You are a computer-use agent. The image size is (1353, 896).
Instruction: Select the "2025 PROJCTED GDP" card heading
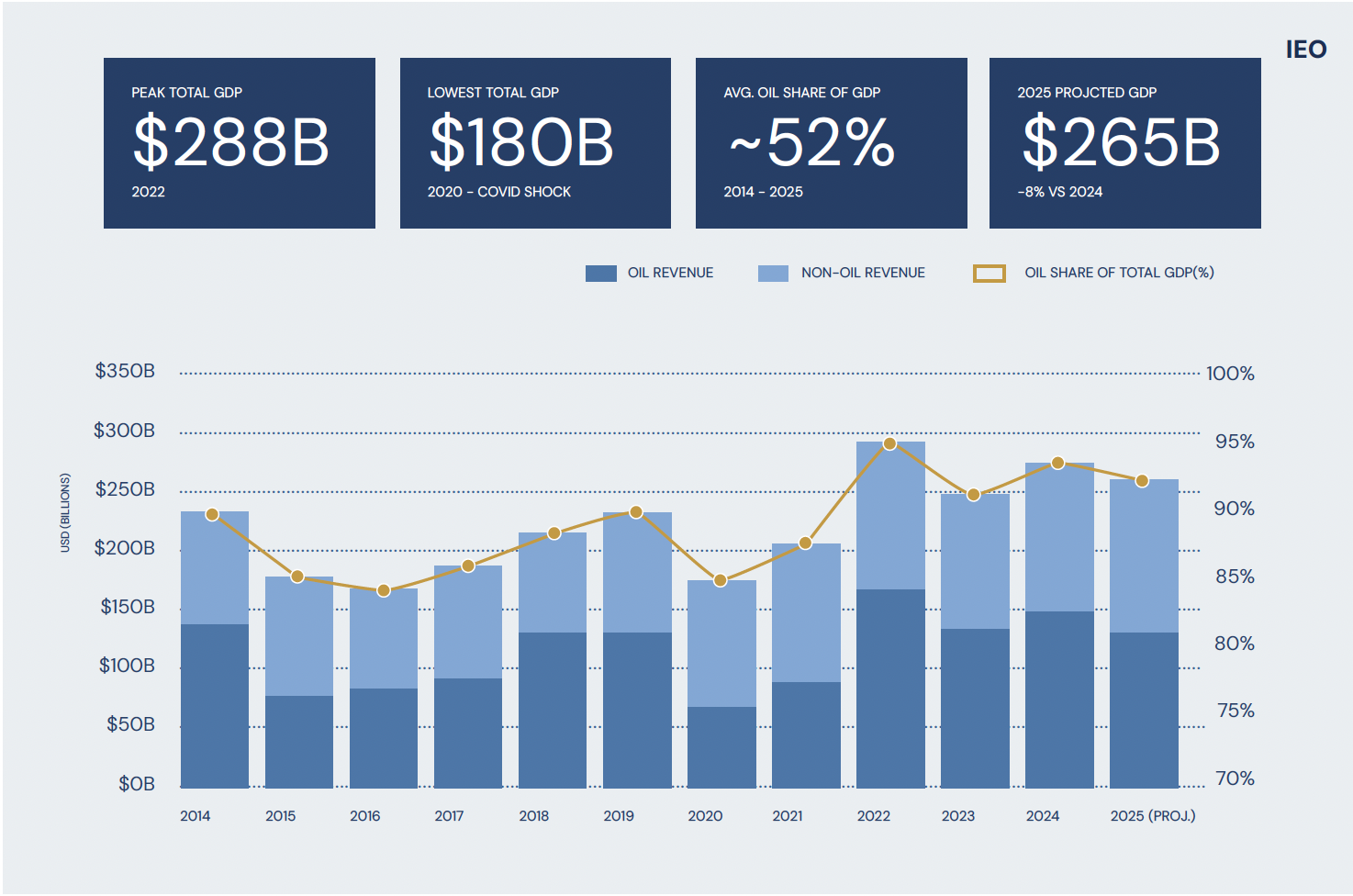tap(1087, 93)
